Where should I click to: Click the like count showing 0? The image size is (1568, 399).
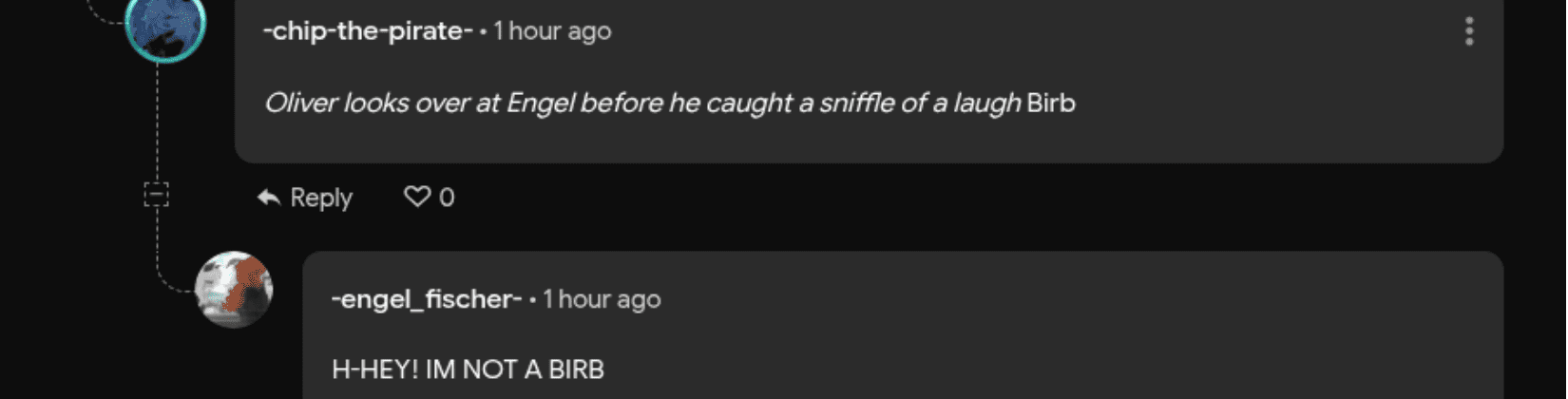447,198
